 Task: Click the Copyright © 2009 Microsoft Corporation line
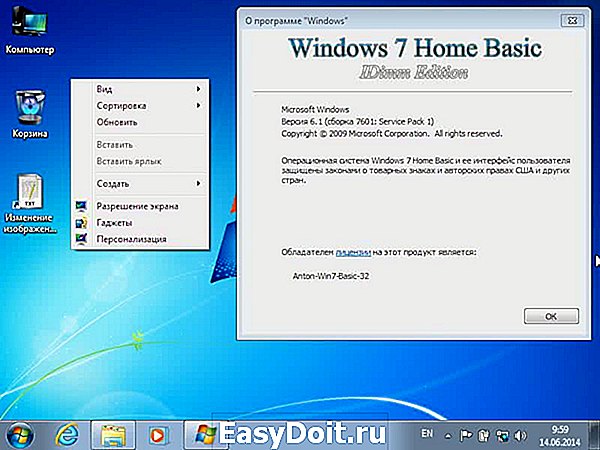(x=392, y=134)
